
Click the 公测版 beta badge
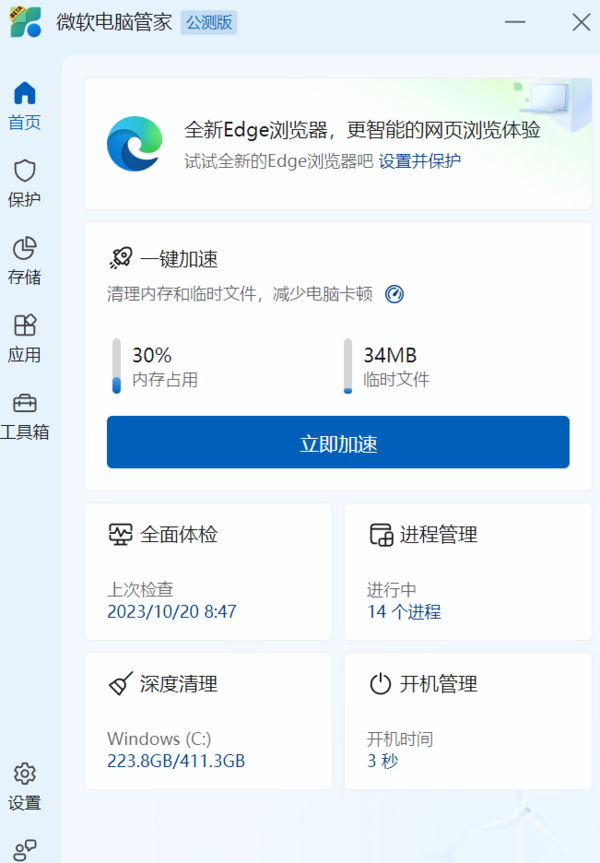pos(208,23)
